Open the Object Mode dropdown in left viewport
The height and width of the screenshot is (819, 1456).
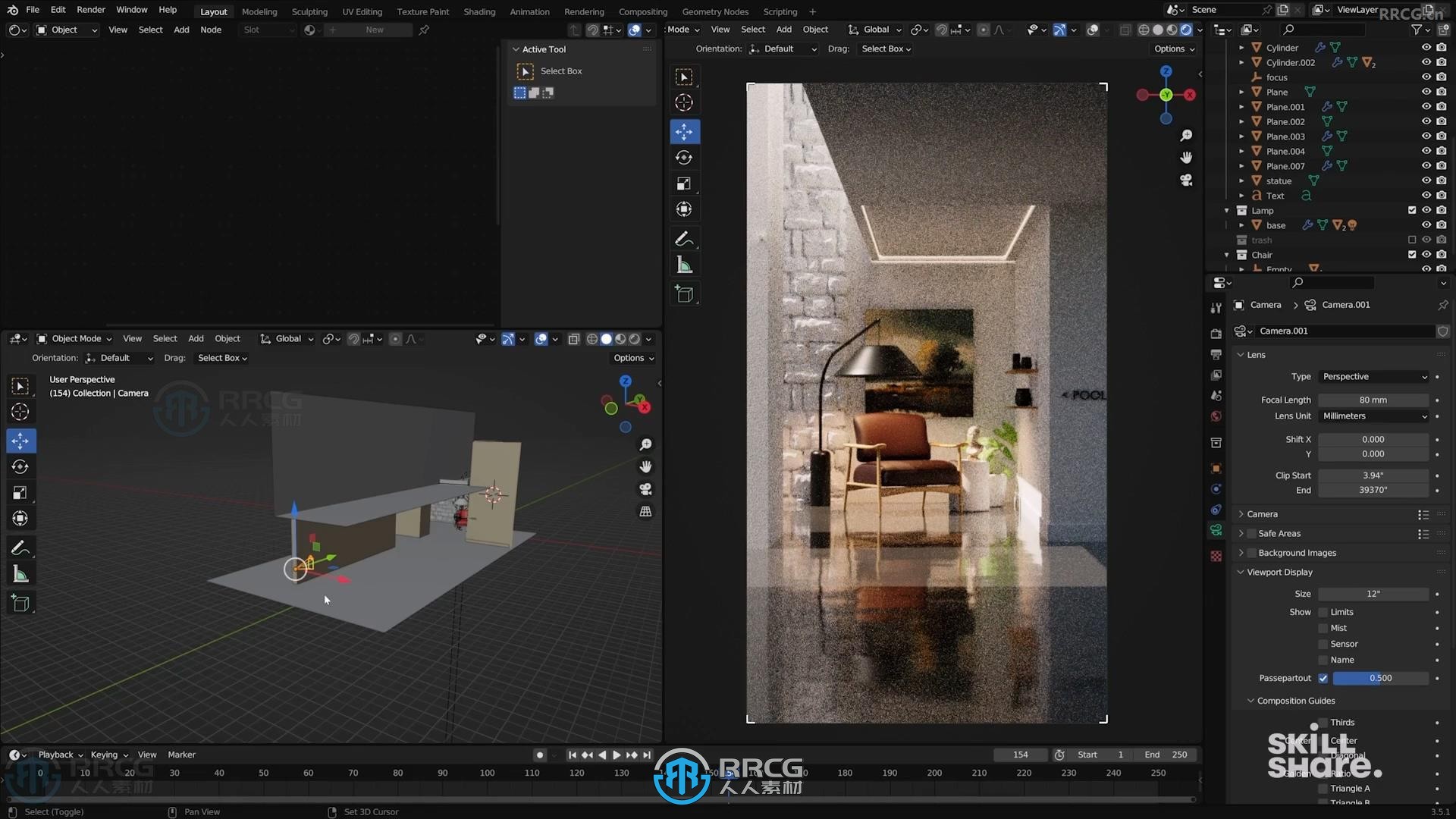point(74,339)
